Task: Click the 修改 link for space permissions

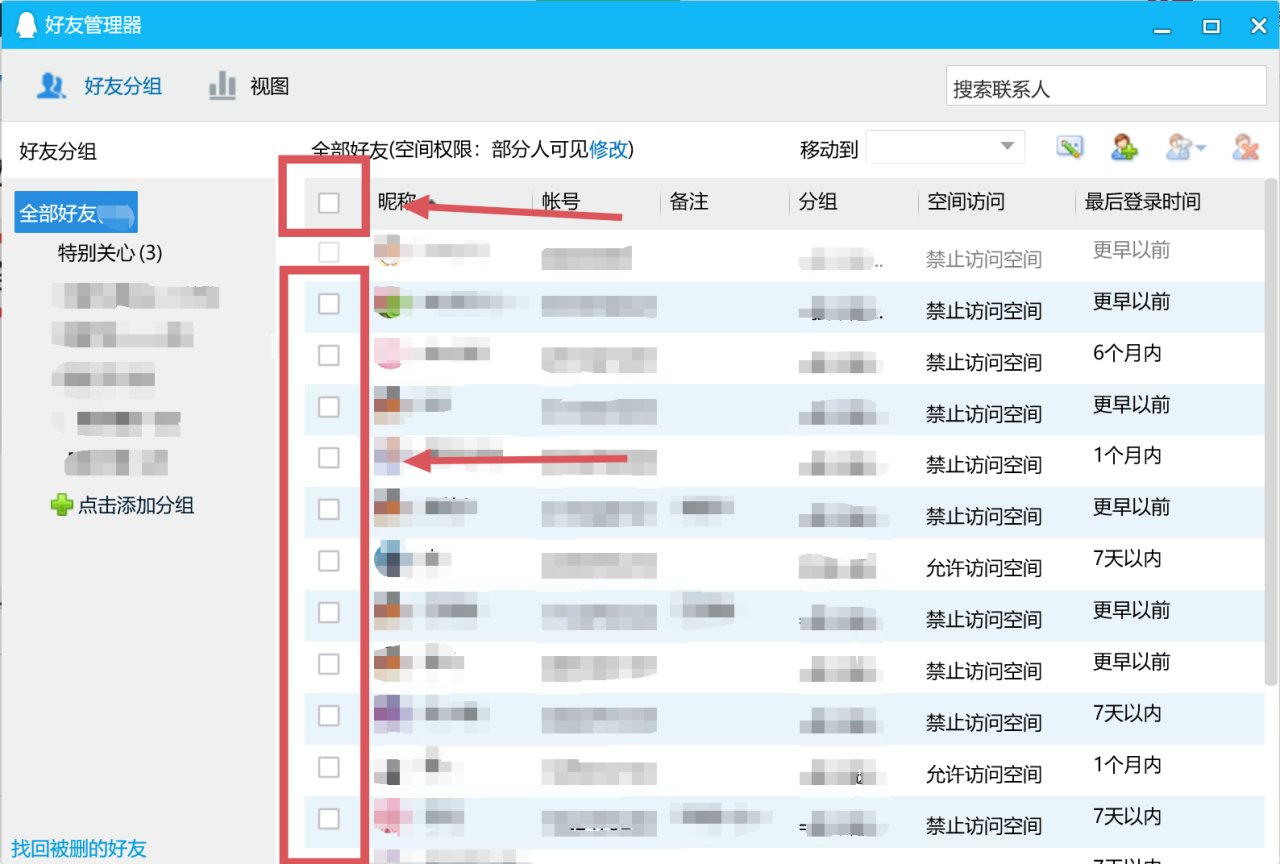Action: click(610, 149)
